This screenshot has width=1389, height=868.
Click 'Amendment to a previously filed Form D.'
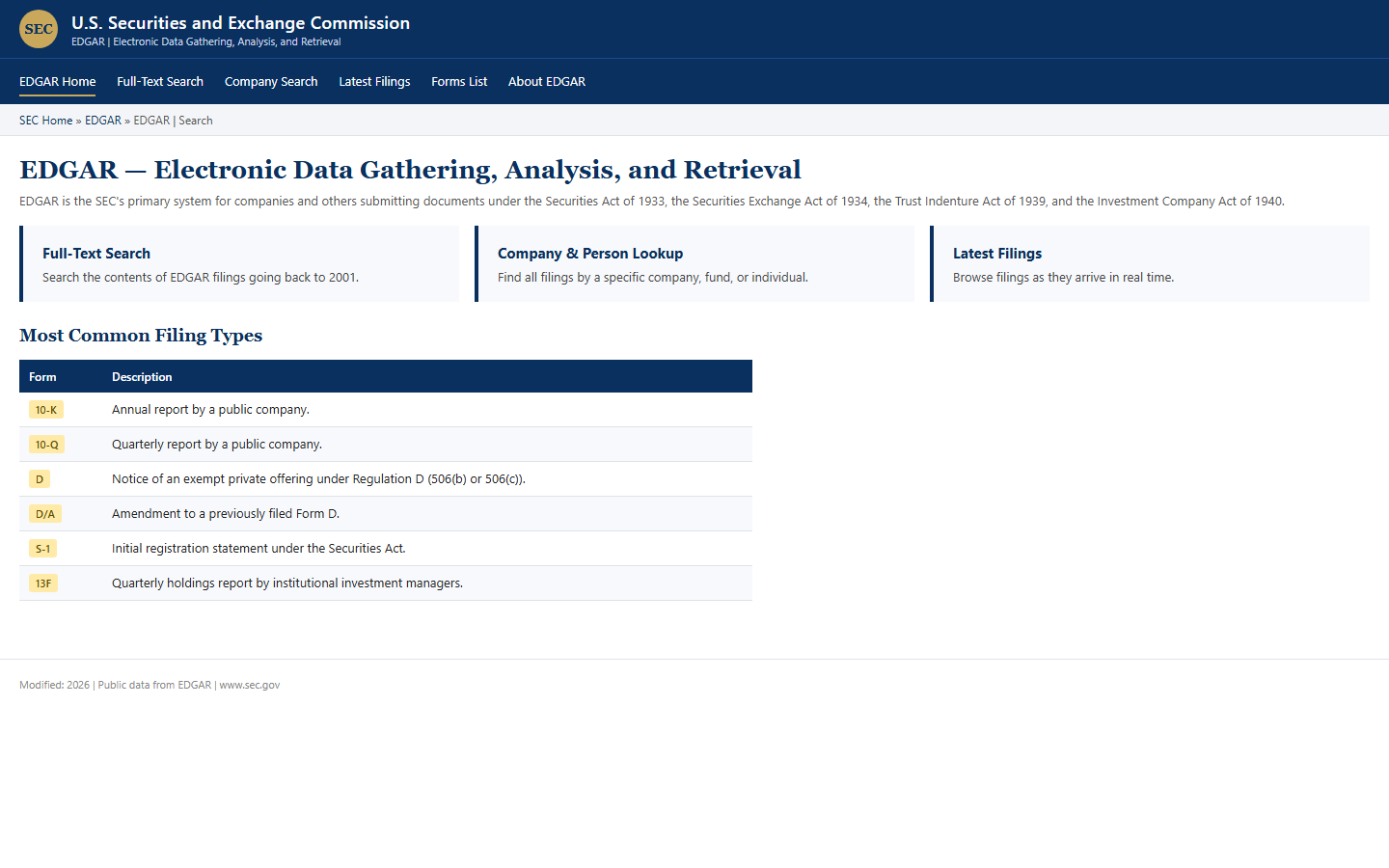tap(226, 514)
